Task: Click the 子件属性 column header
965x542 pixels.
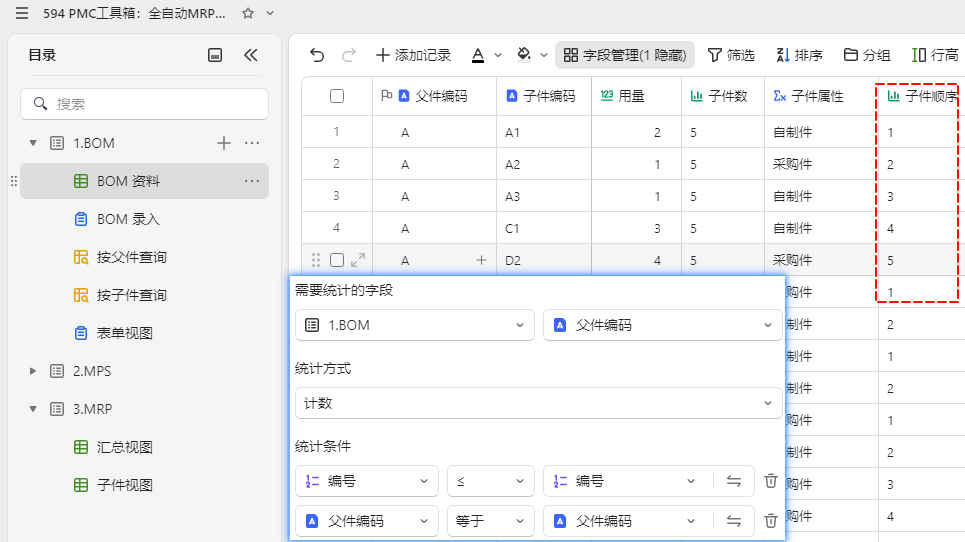Action: [822, 96]
